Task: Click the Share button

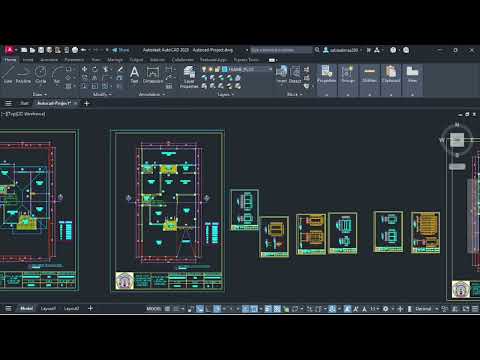Action: coord(121,50)
